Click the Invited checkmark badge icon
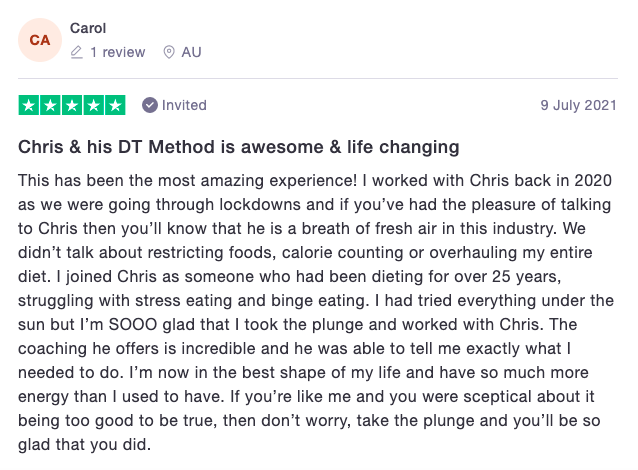 pyautogui.click(x=150, y=105)
